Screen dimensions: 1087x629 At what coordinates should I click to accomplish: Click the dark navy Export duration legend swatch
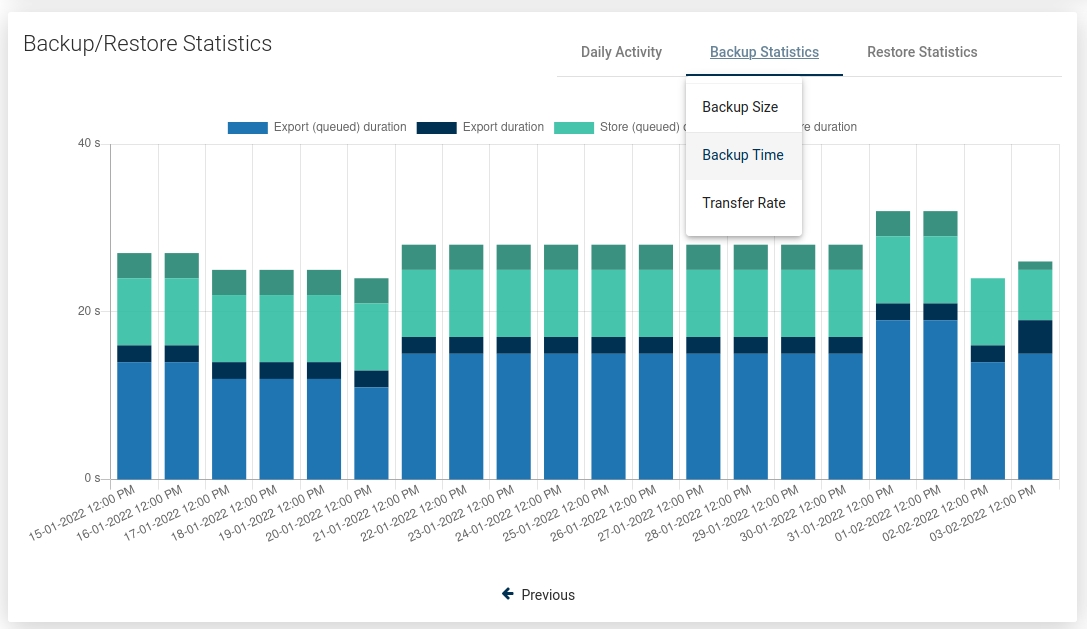coord(436,128)
